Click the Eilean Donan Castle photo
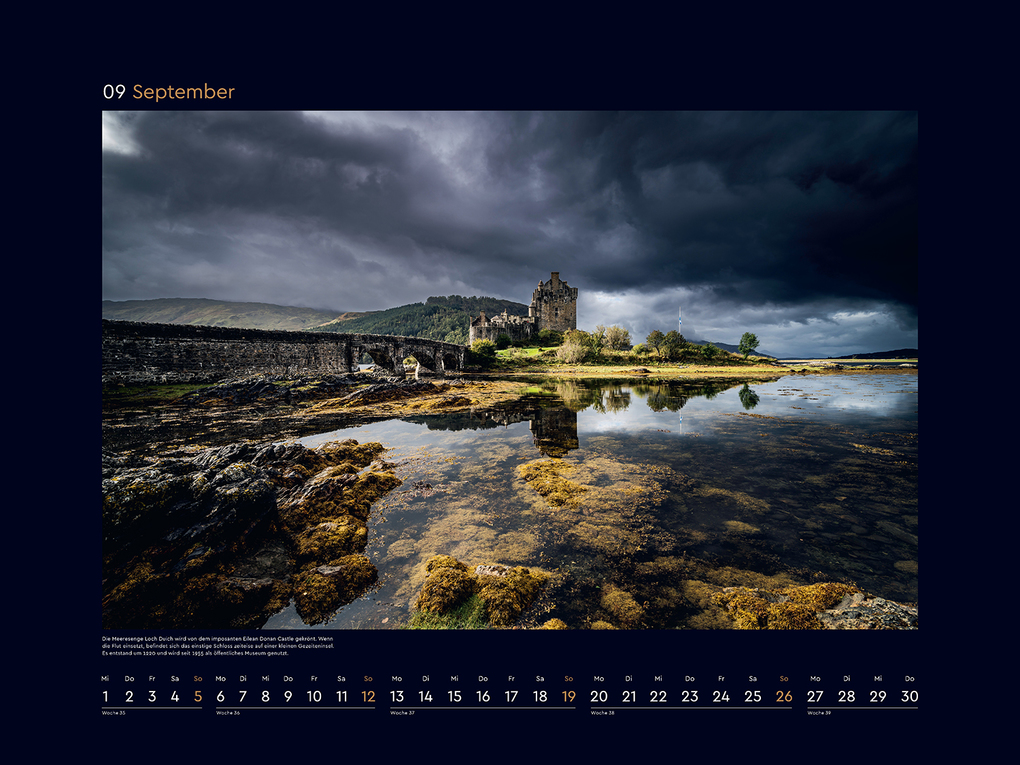This screenshot has width=1020, height=765. (x=510, y=370)
